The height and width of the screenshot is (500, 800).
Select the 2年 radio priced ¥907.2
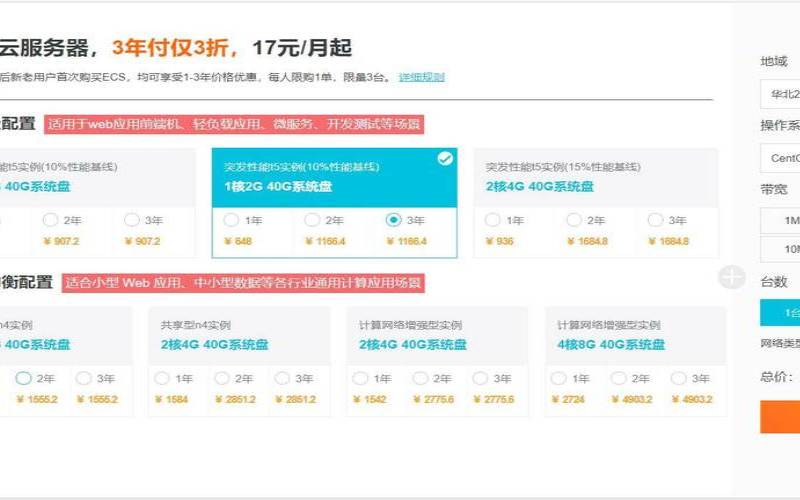click(50, 220)
